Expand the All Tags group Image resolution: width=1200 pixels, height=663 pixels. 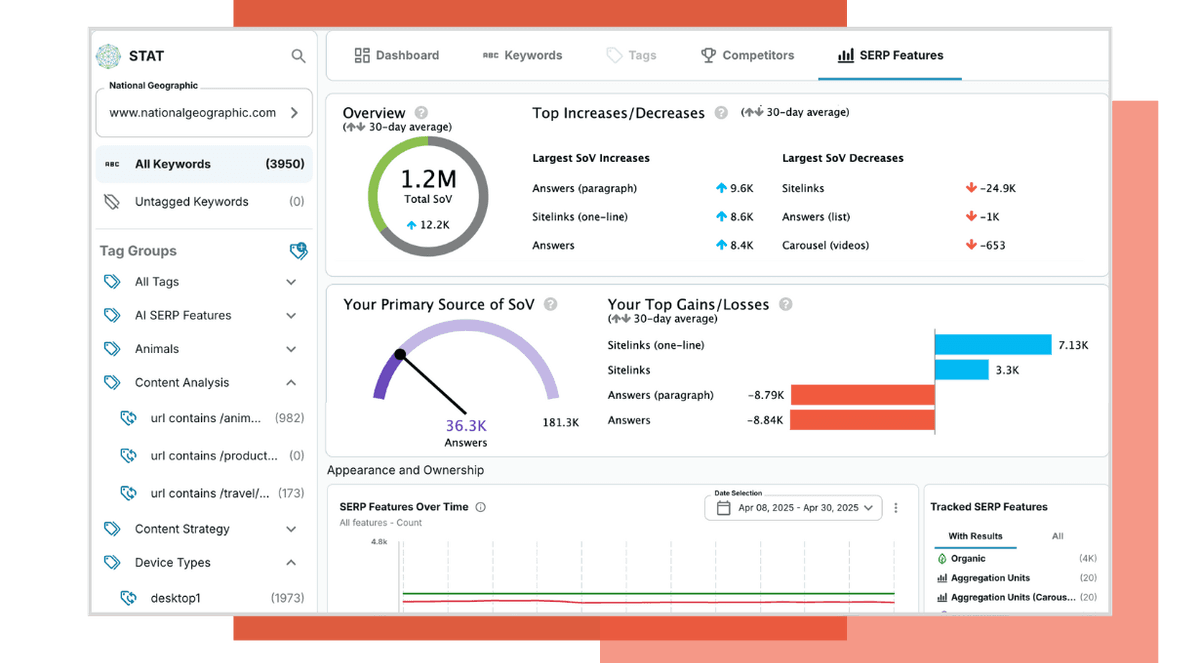click(x=291, y=282)
